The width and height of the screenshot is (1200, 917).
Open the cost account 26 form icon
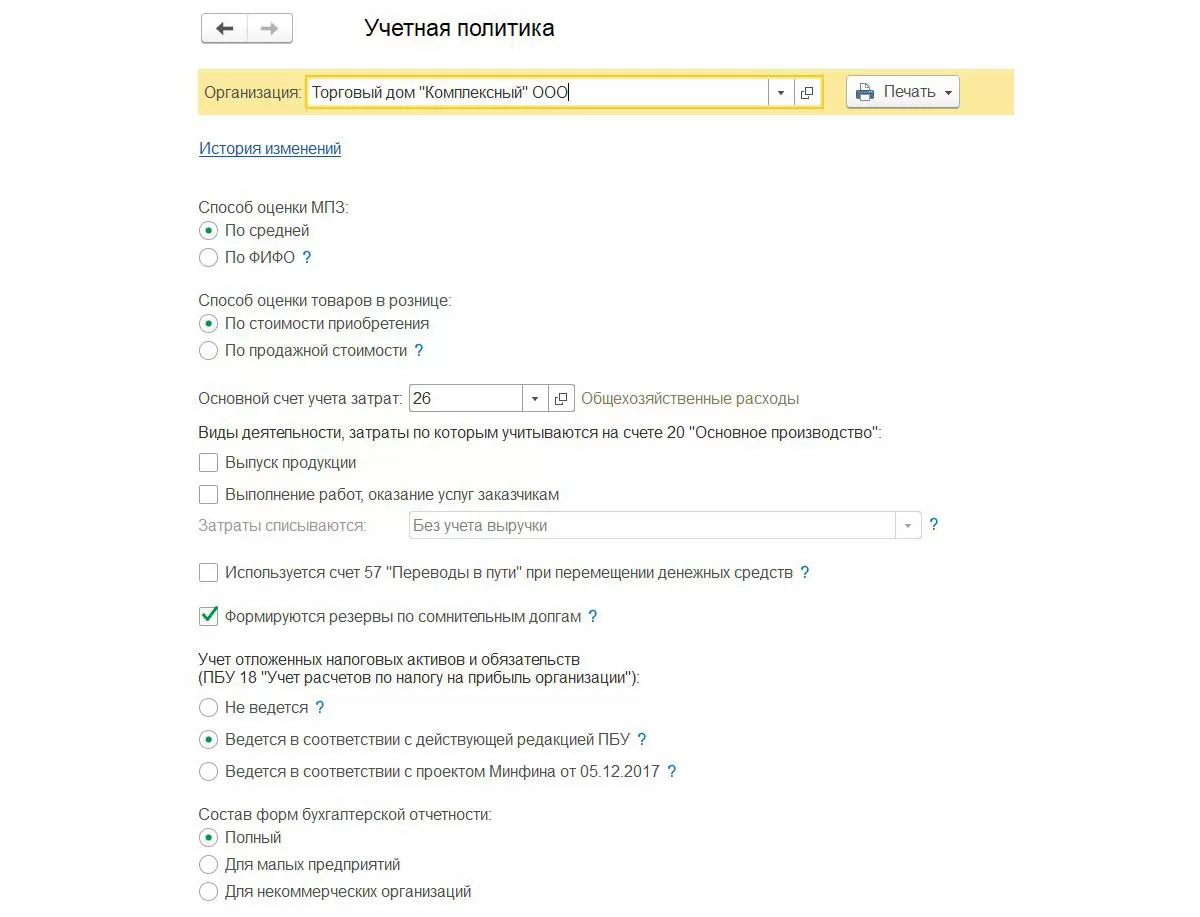coord(562,399)
